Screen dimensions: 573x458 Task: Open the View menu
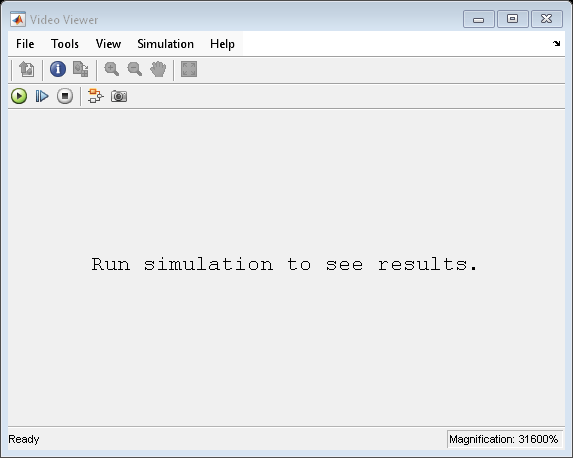(108, 44)
